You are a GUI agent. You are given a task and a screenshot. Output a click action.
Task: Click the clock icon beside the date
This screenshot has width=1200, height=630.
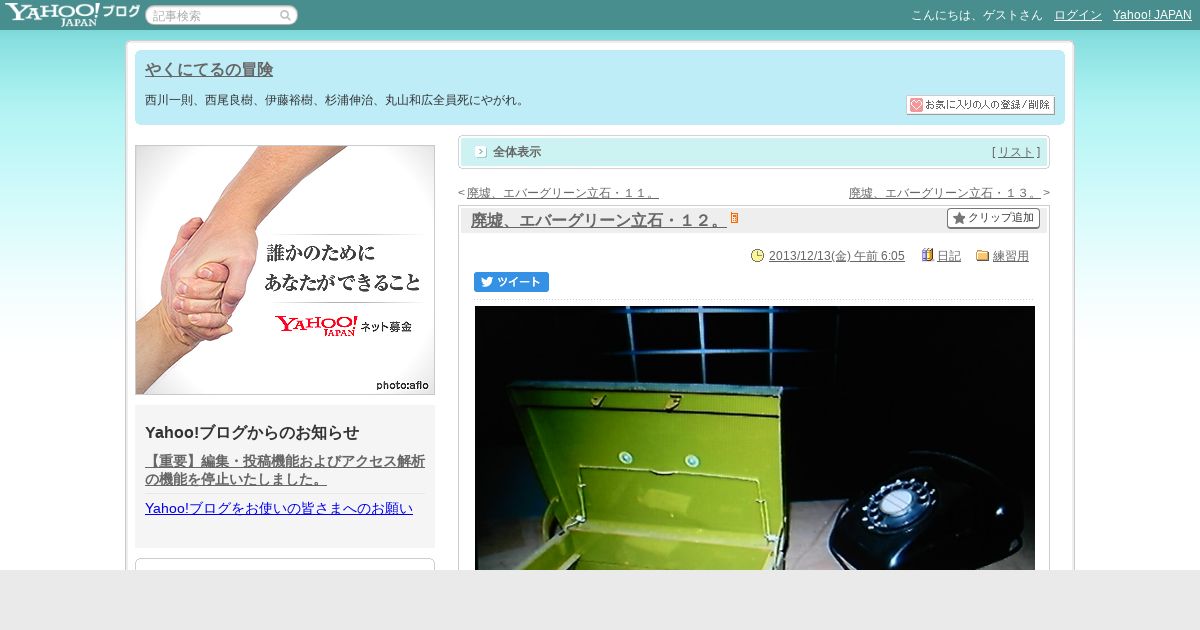(x=757, y=256)
